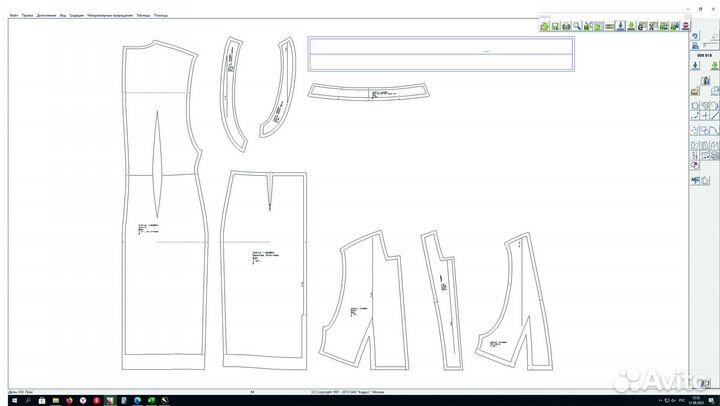
Task: Click the G letter toolbar icon
Action: pyautogui.click(x=642, y=27)
